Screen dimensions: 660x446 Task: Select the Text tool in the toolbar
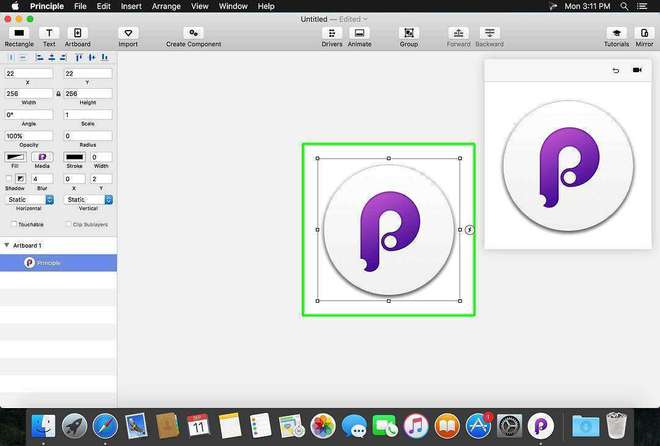coord(49,33)
